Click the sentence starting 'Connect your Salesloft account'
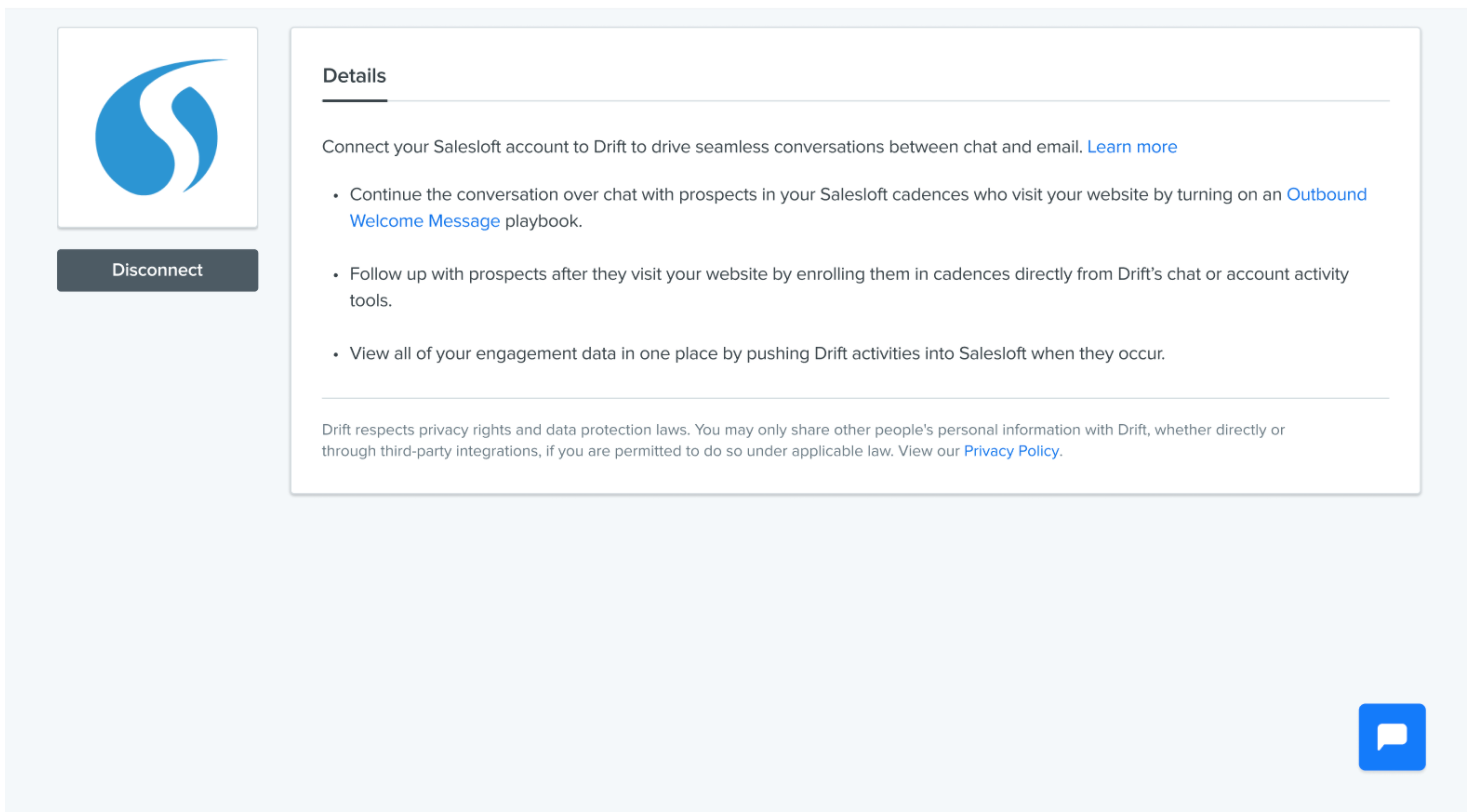 703,147
